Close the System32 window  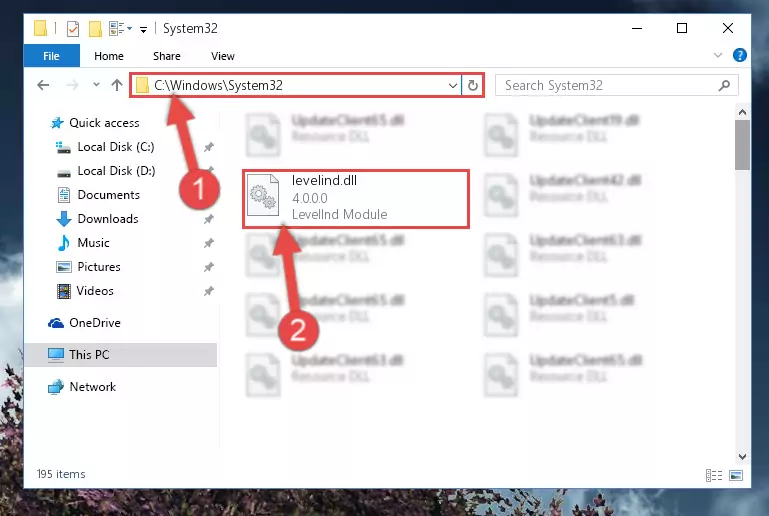tap(728, 28)
